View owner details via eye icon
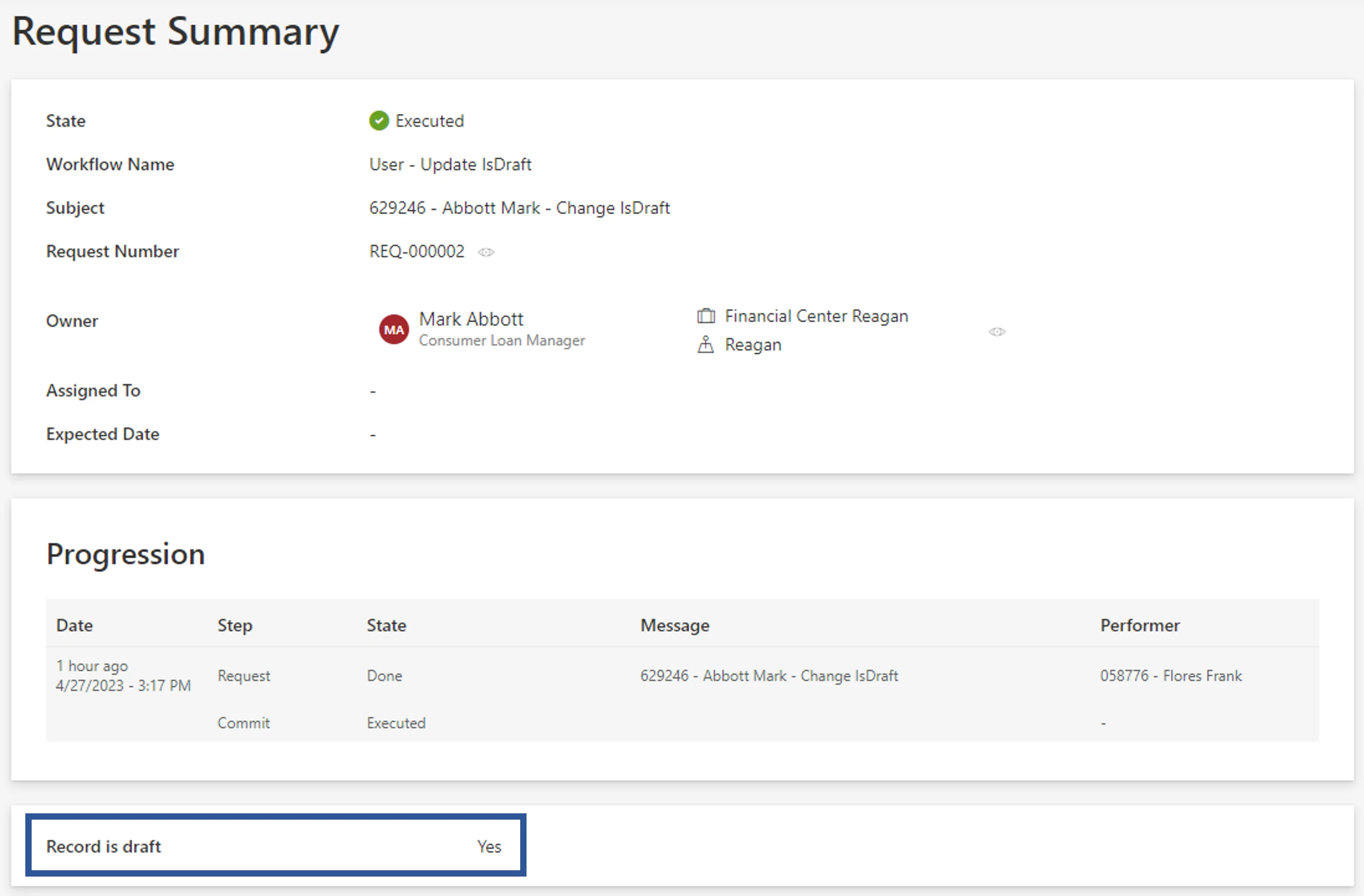Screen dimensions: 1364x896 point(997,332)
